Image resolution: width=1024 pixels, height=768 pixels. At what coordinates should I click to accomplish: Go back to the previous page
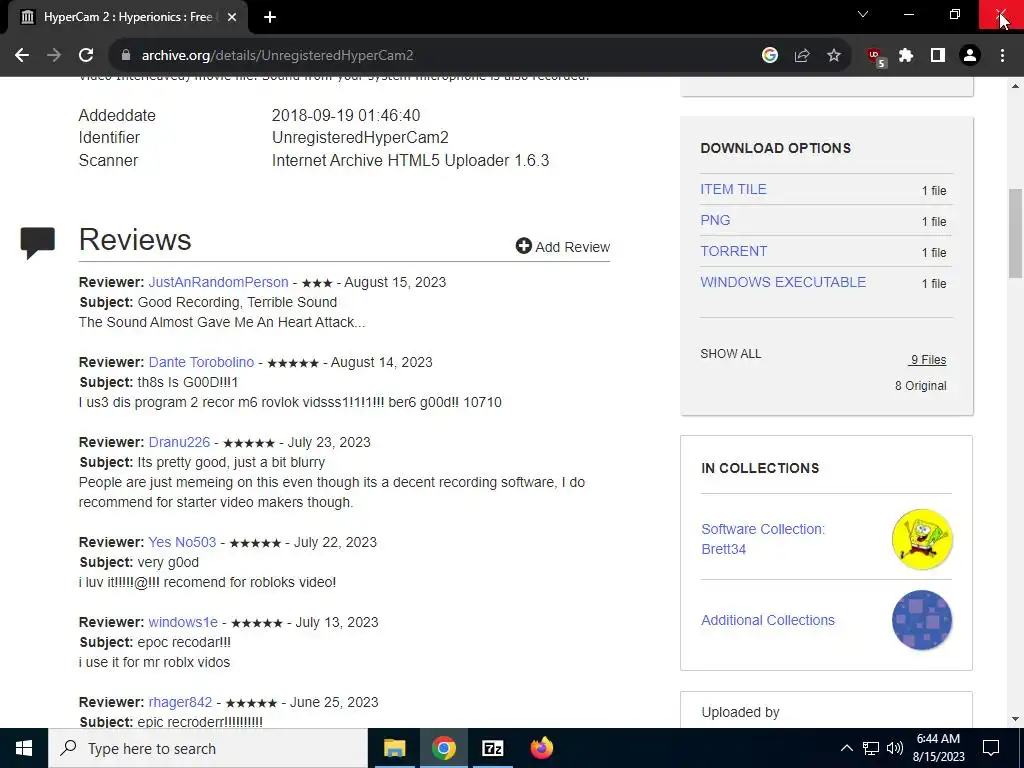click(x=22, y=56)
